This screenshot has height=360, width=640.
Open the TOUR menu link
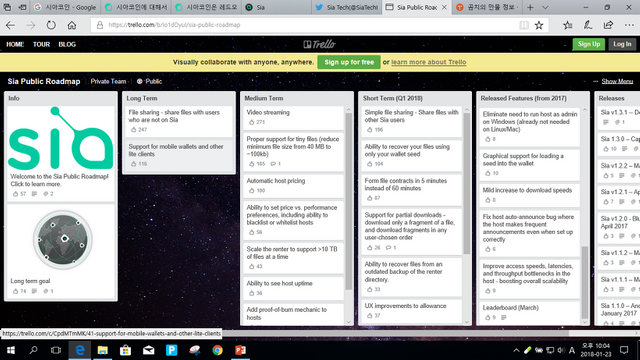pos(41,44)
